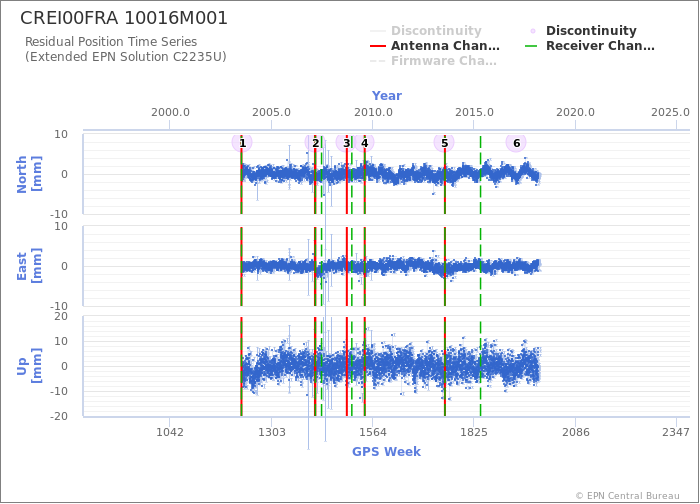Open the EPN Central Bureau credit link
700x504 pixels.
pos(628,496)
